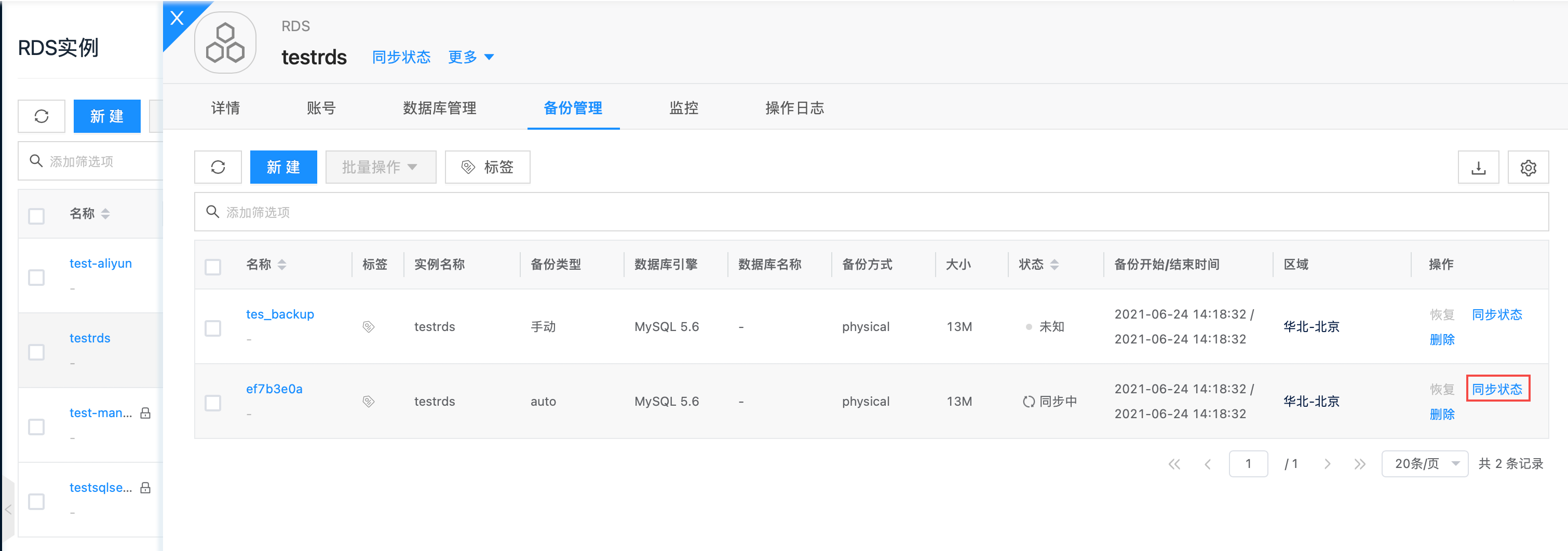
Task: Switch to the 数据库管理 tab
Action: (439, 108)
